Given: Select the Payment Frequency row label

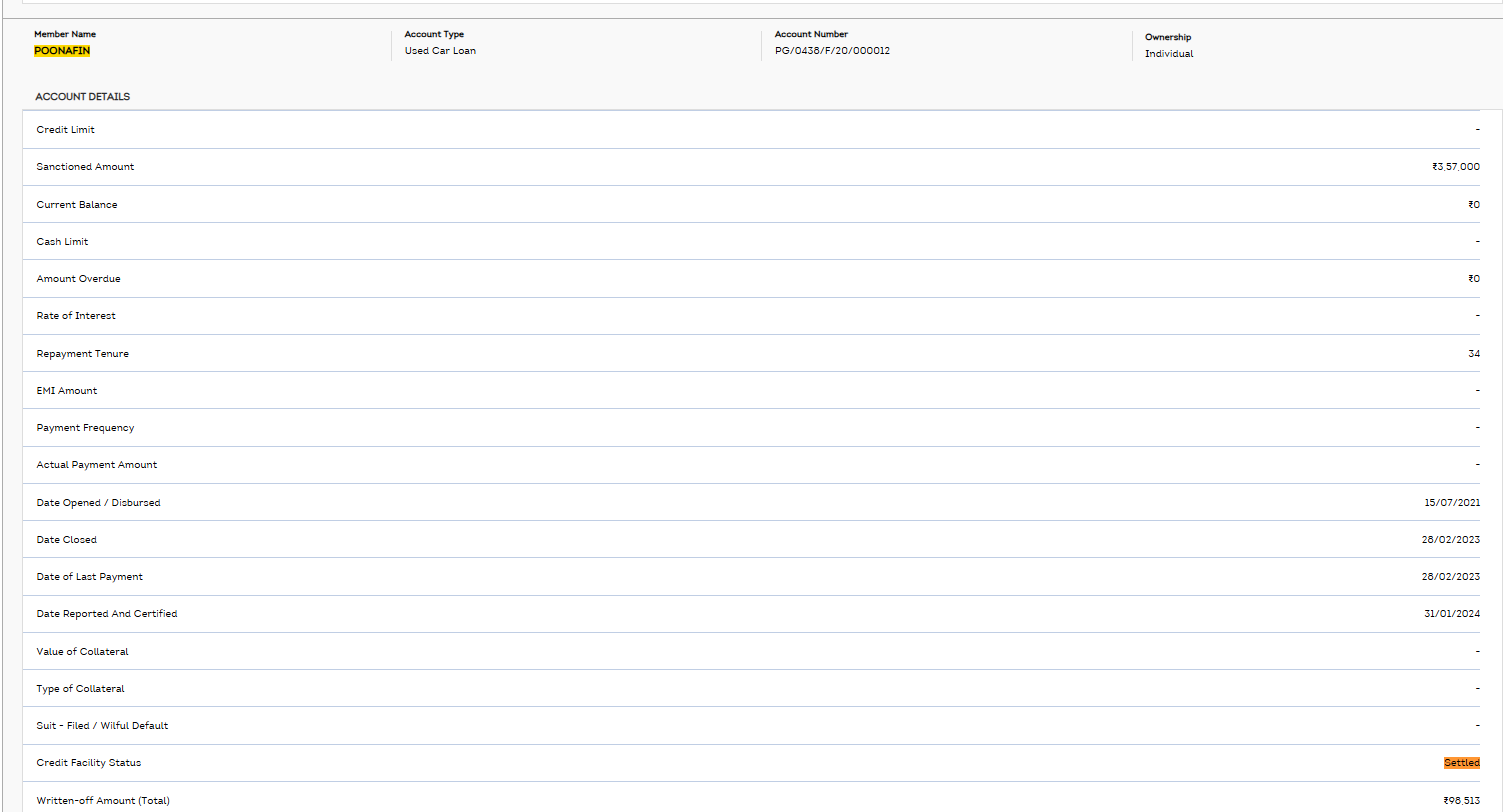Looking at the screenshot, I should coord(85,428).
